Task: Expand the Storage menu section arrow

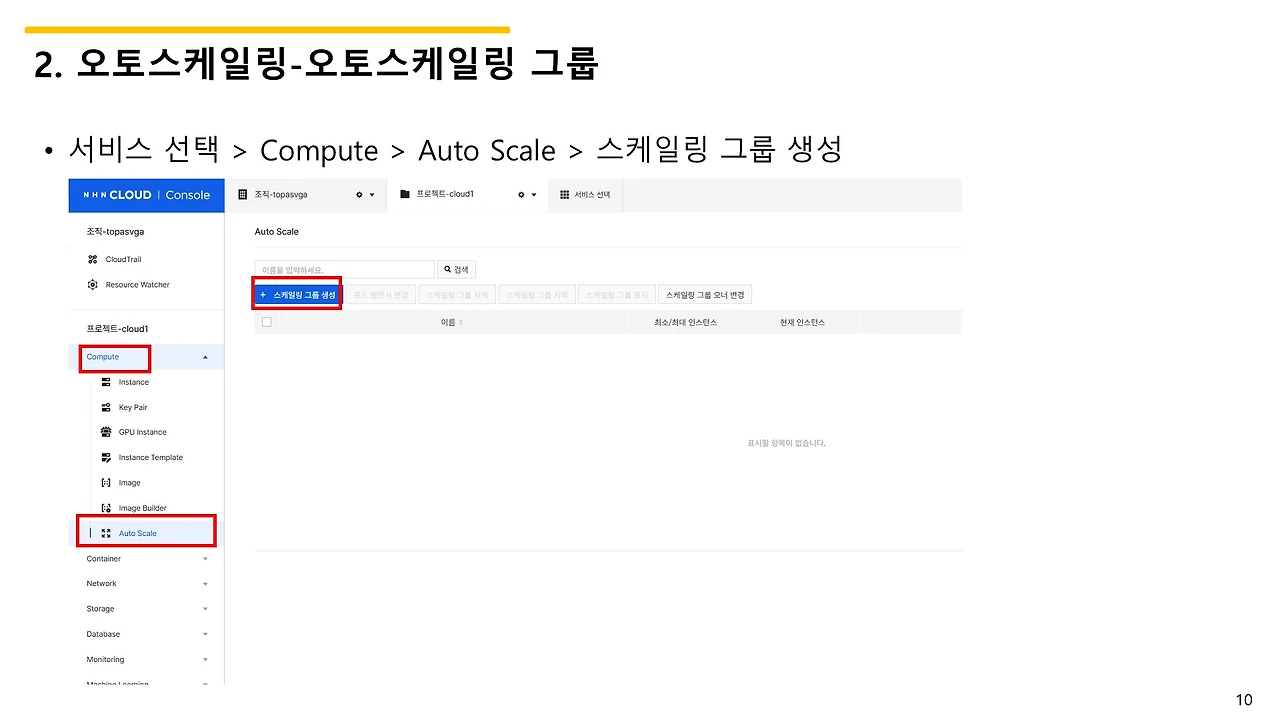Action: point(205,609)
